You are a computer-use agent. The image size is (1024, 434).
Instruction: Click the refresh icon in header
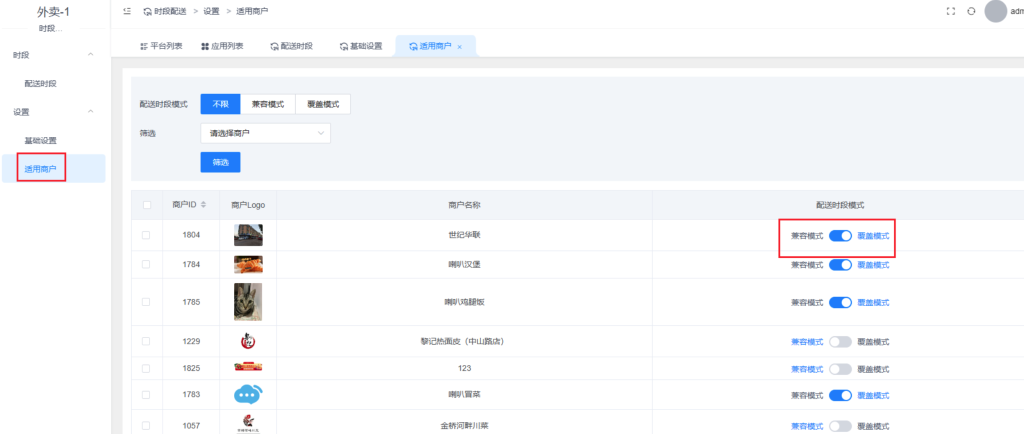tap(970, 11)
